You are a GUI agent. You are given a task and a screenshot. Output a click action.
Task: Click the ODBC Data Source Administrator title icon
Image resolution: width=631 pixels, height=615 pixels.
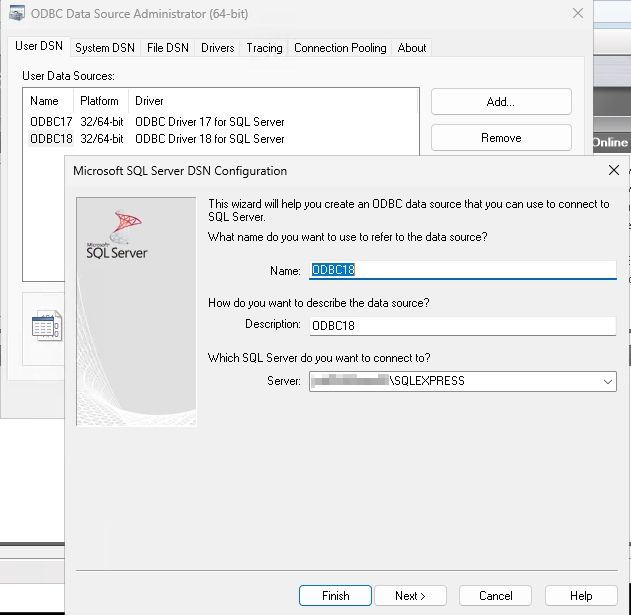16,13
